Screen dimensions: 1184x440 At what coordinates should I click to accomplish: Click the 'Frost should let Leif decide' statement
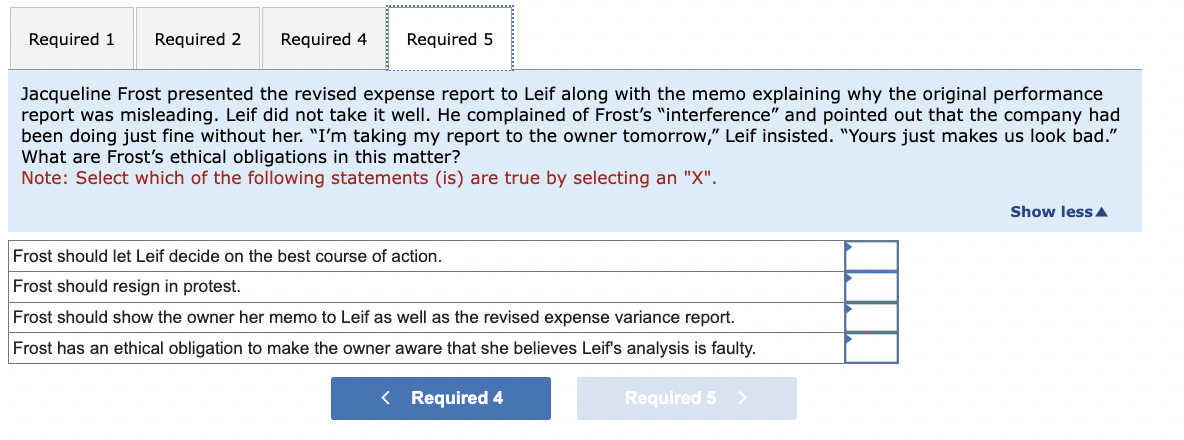227,257
